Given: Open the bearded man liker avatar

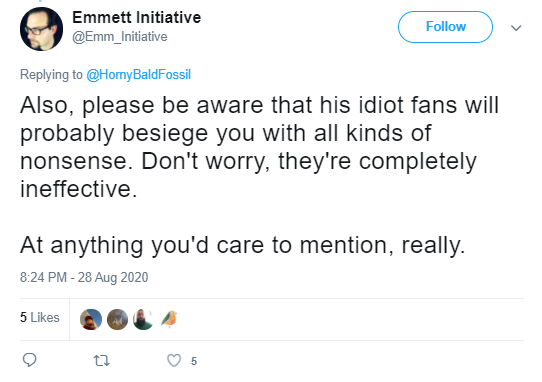Looking at the screenshot, I should pyautogui.click(x=143, y=319).
